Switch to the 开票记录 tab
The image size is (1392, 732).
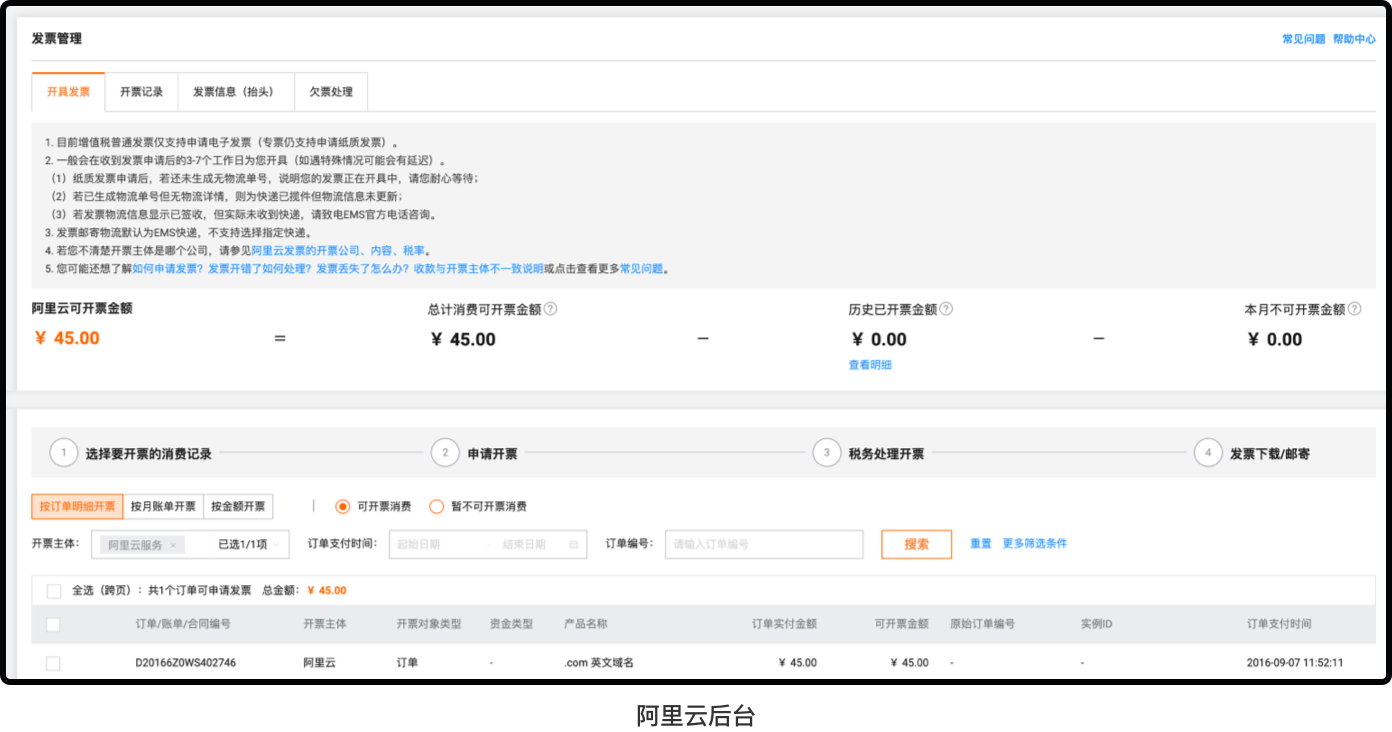point(141,92)
